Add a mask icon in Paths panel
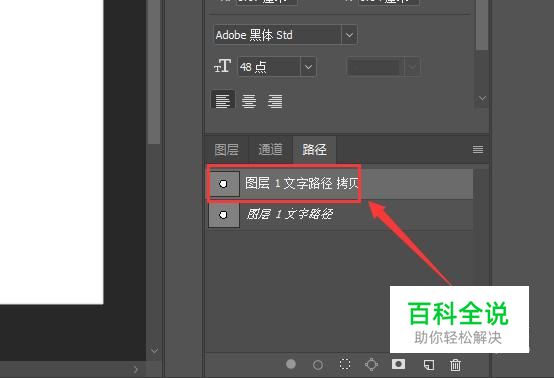 (398, 364)
